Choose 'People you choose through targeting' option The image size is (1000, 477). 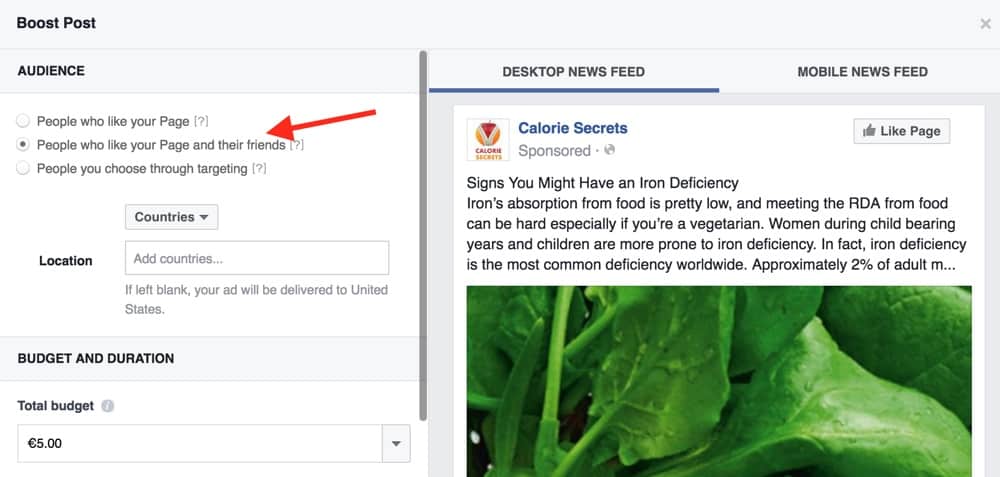(23, 169)
